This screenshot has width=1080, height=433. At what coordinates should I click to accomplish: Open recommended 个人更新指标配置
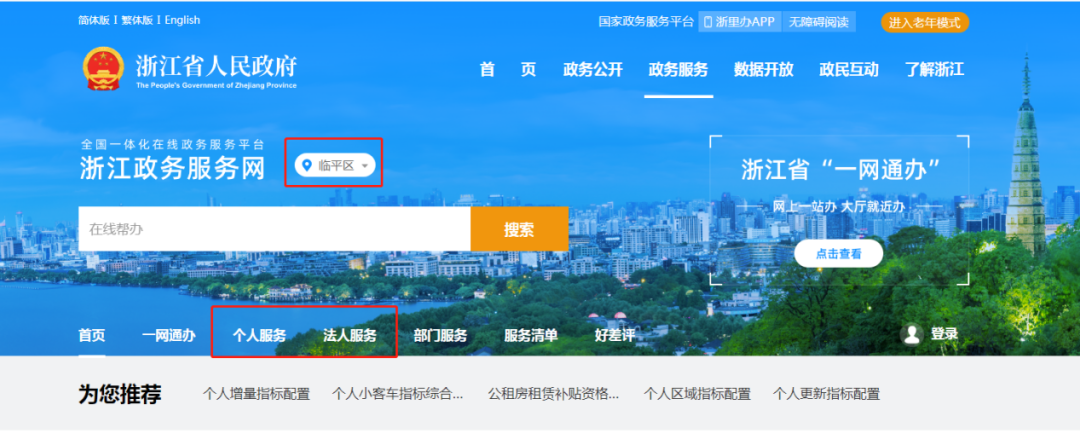827,394
